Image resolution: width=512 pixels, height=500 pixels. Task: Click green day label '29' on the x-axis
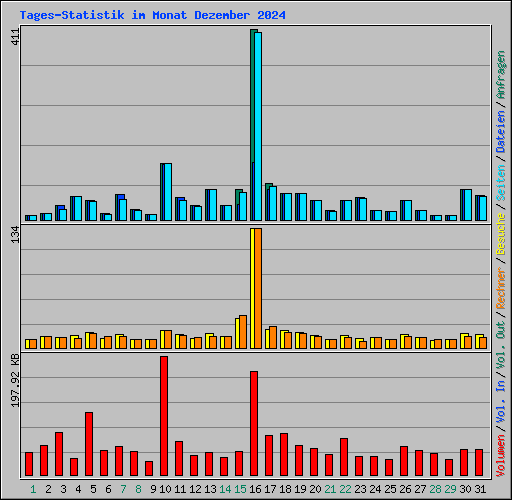click(x=450, y=489)
